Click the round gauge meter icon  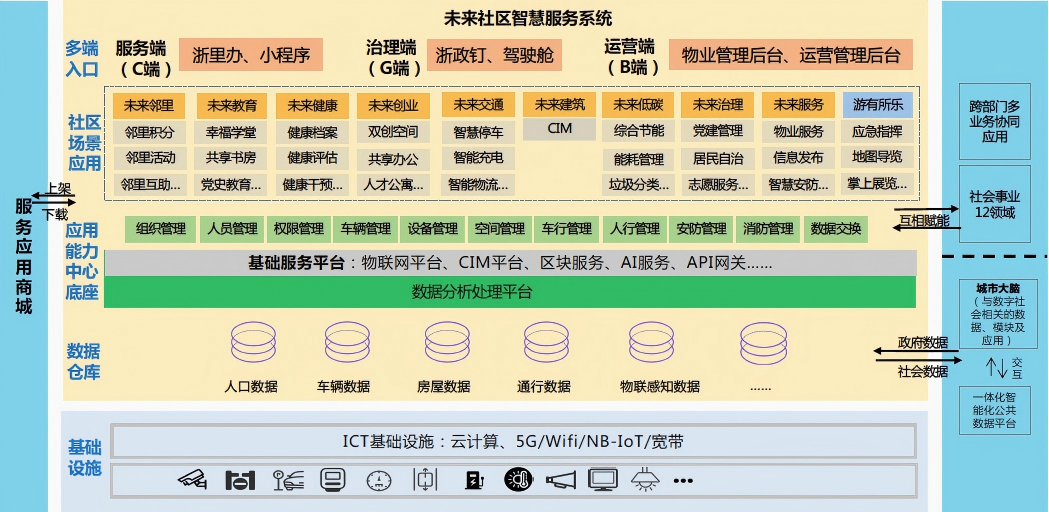pyautogui.click(x=379, y=479)
